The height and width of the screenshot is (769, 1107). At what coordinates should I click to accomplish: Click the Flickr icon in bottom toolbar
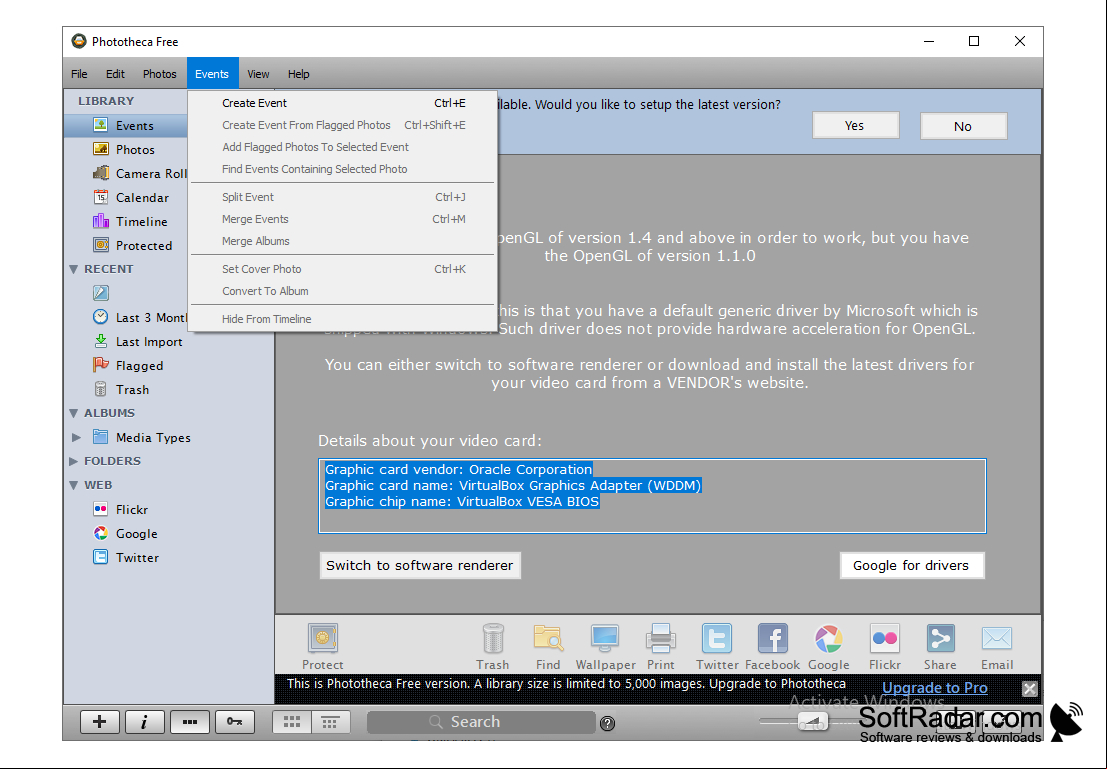885,646
